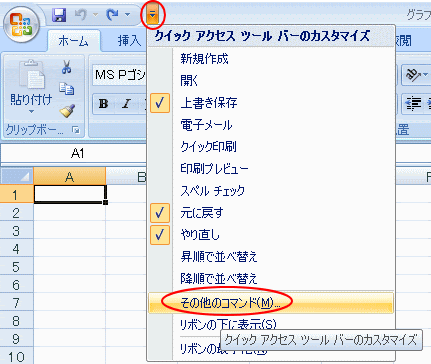
Task: Click the Select All corner button
Action: click(17, 176)
